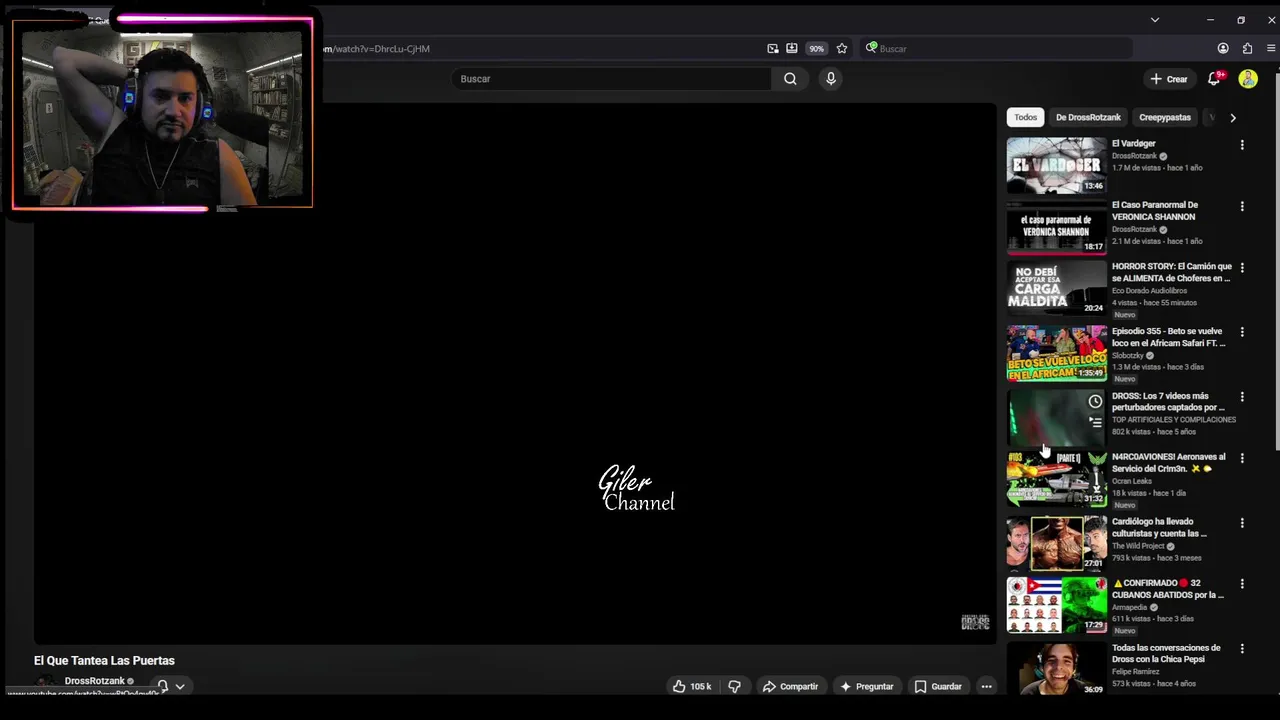Save video with Guardar button
Viewport: 1280px width, 720px height.
pos(938,686)
